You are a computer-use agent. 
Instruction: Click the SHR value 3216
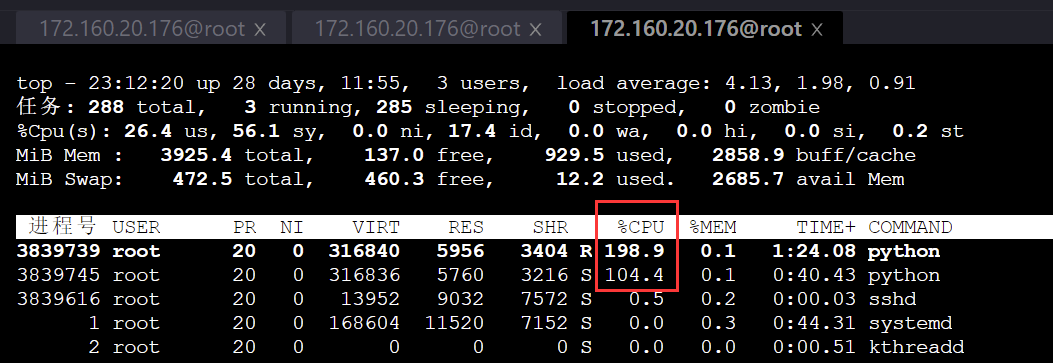pyautogui.click(x=544, y=276)
